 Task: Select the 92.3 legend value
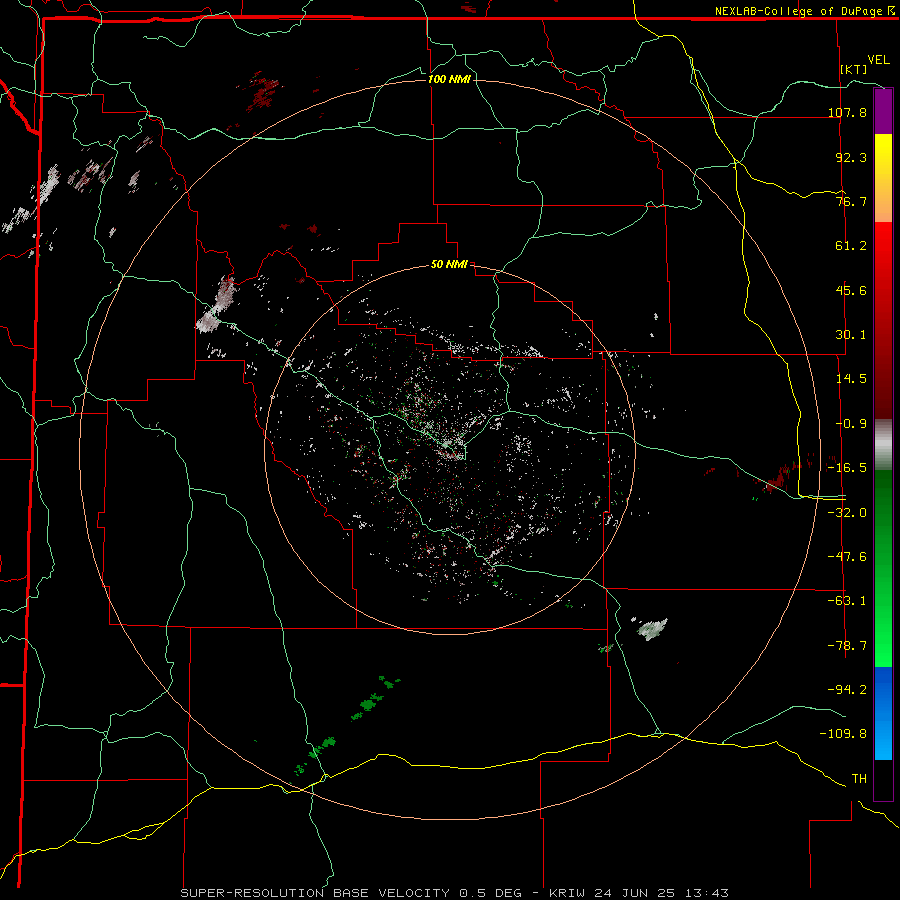point(851,157)
